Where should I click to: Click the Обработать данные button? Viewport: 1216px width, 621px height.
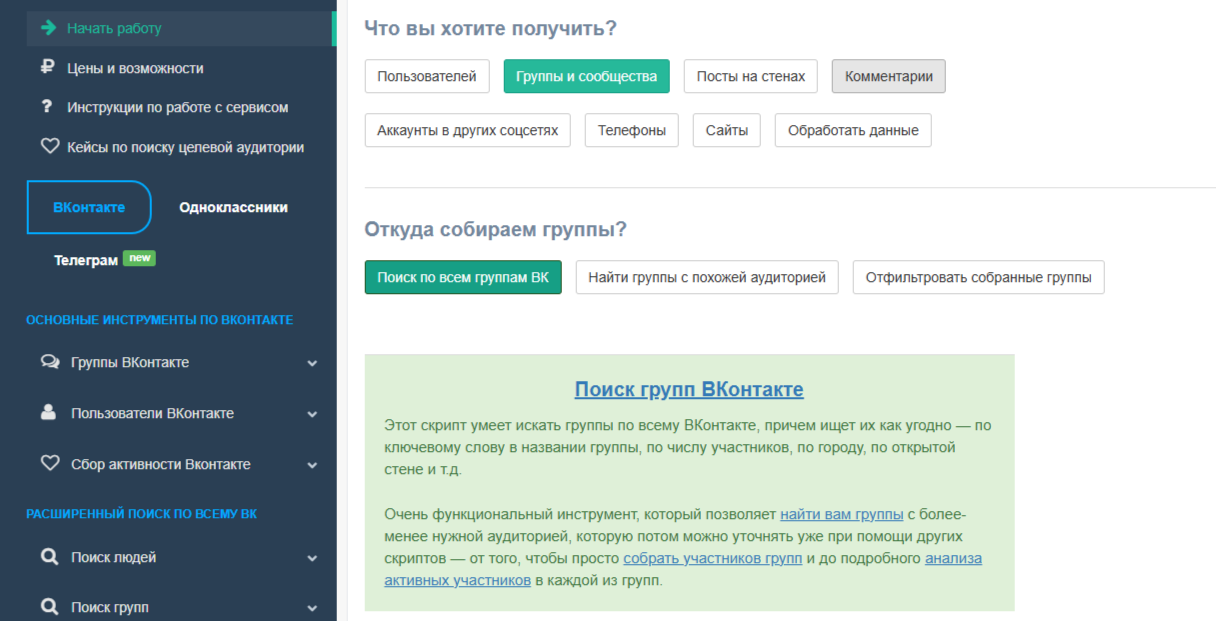pos(853,130)
